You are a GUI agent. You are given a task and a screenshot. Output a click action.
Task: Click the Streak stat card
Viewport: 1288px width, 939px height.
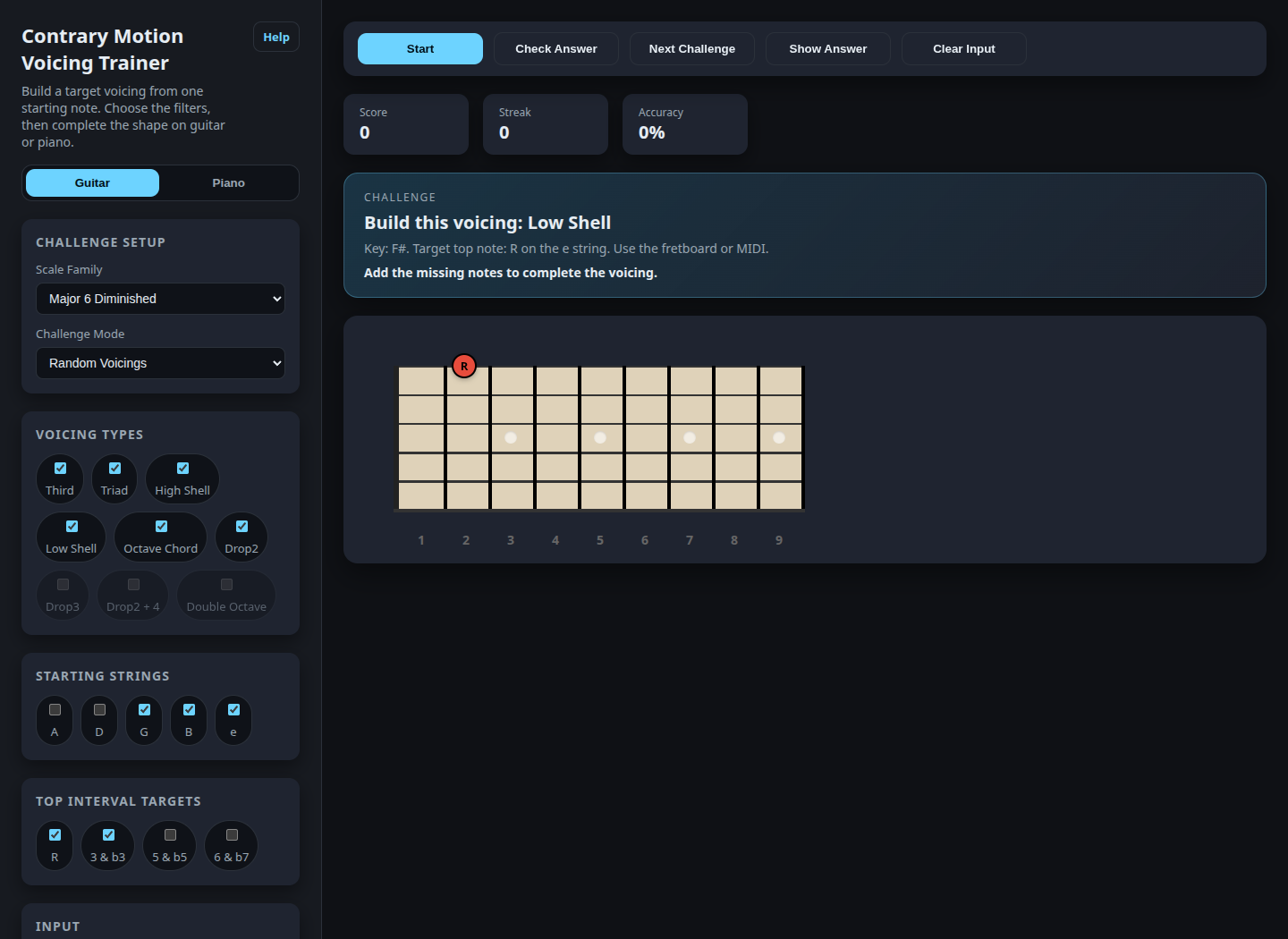tap(546, 124)
